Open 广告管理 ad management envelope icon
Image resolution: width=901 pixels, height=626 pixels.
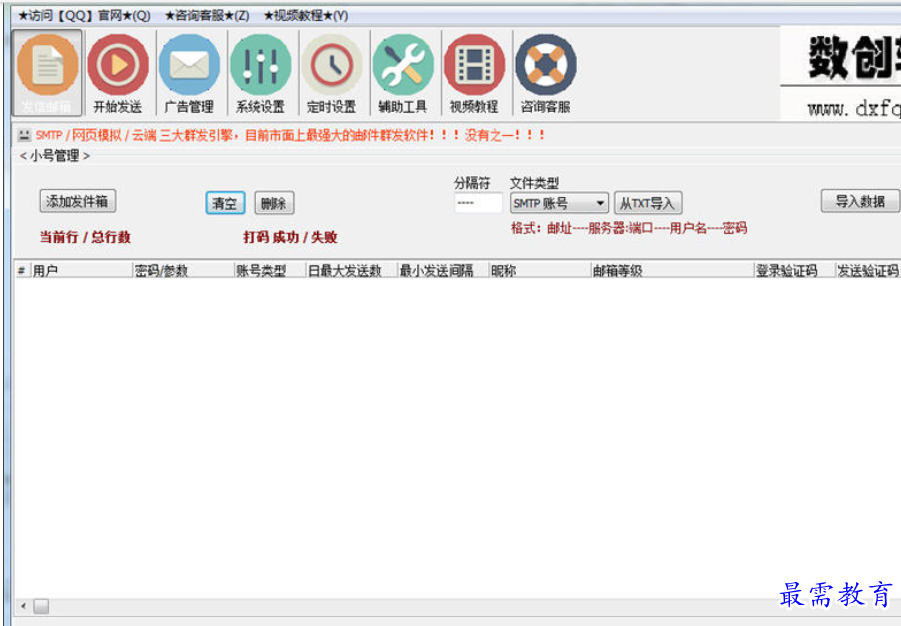click(189, 73)
